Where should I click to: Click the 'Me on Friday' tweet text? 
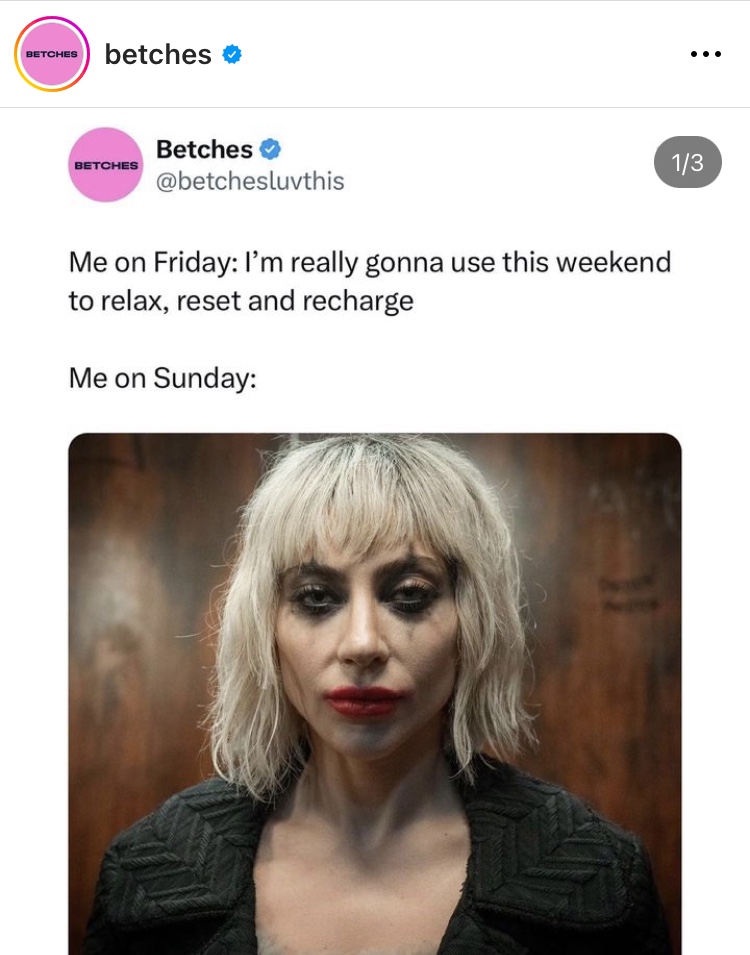[369, 281]
